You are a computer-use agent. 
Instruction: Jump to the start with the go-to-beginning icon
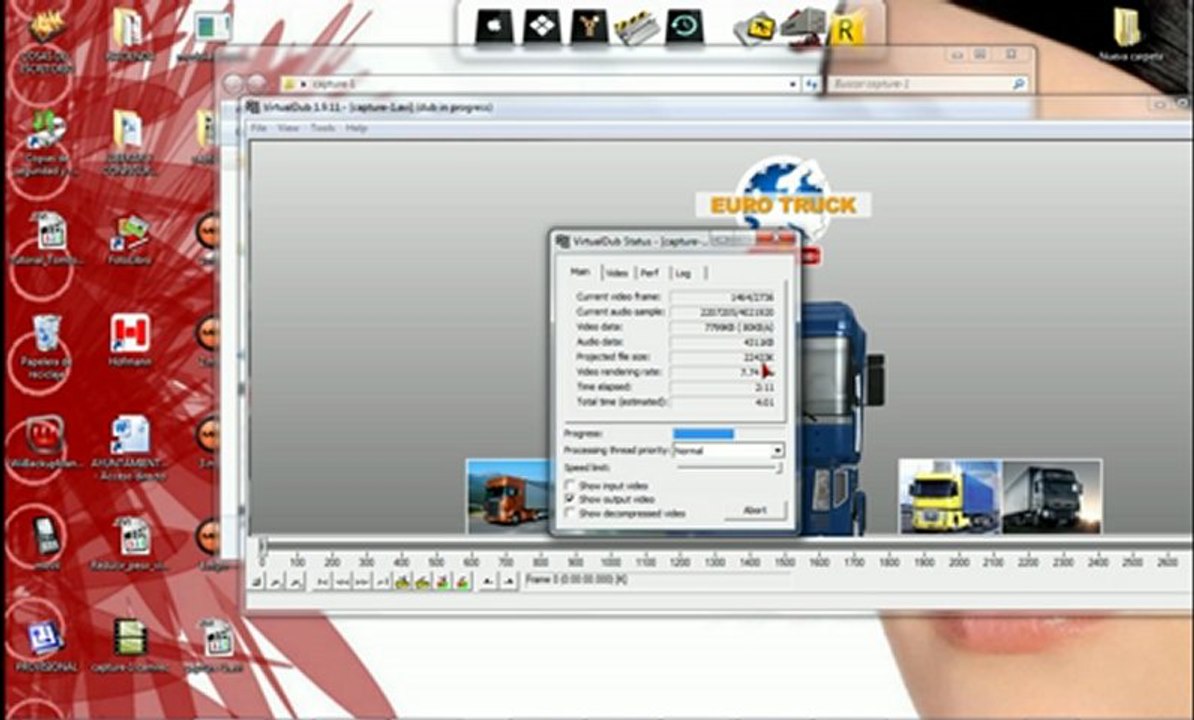pyautogui.click(x=322, y=581)
